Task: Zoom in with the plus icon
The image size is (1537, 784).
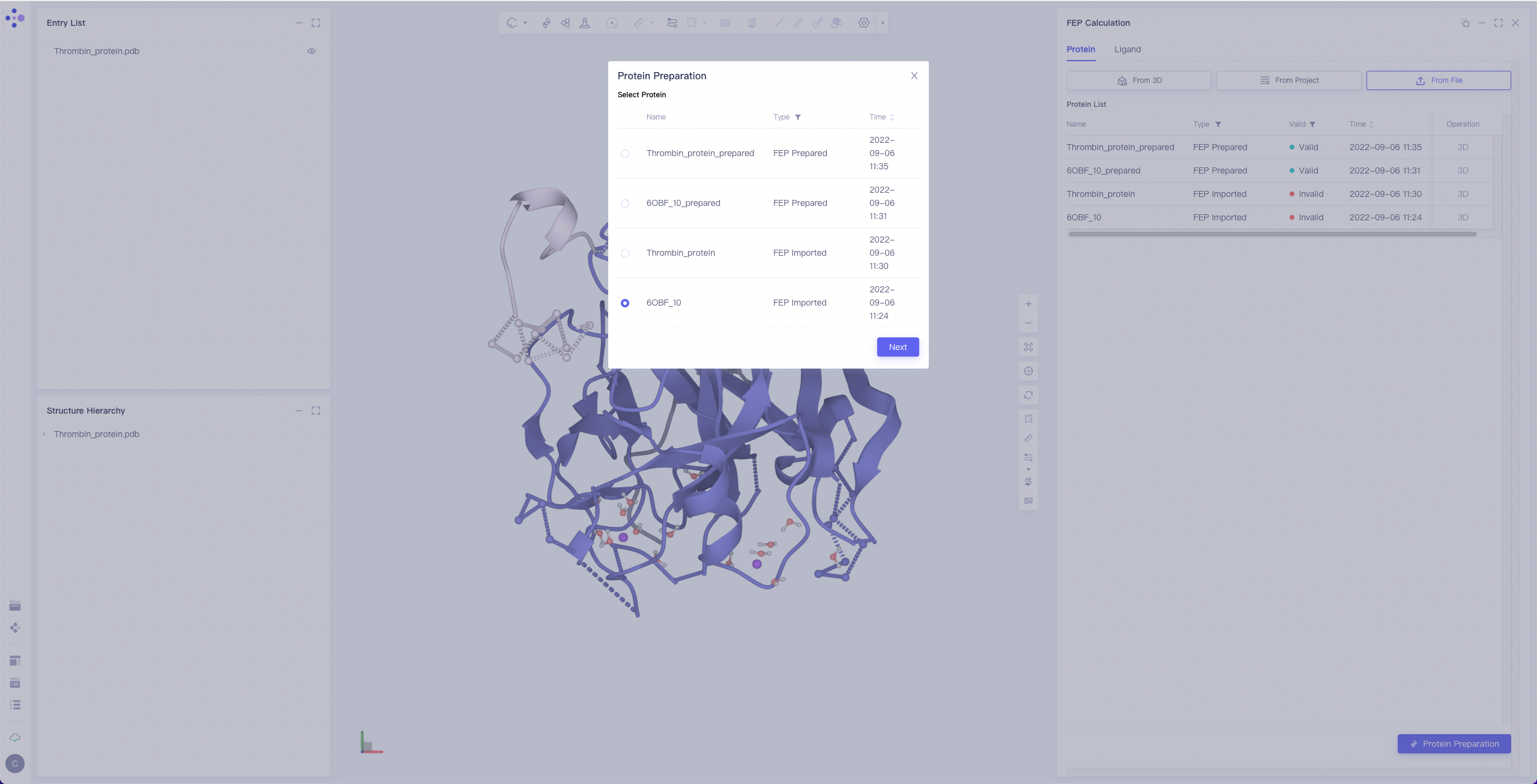Action: [1028, 304]
